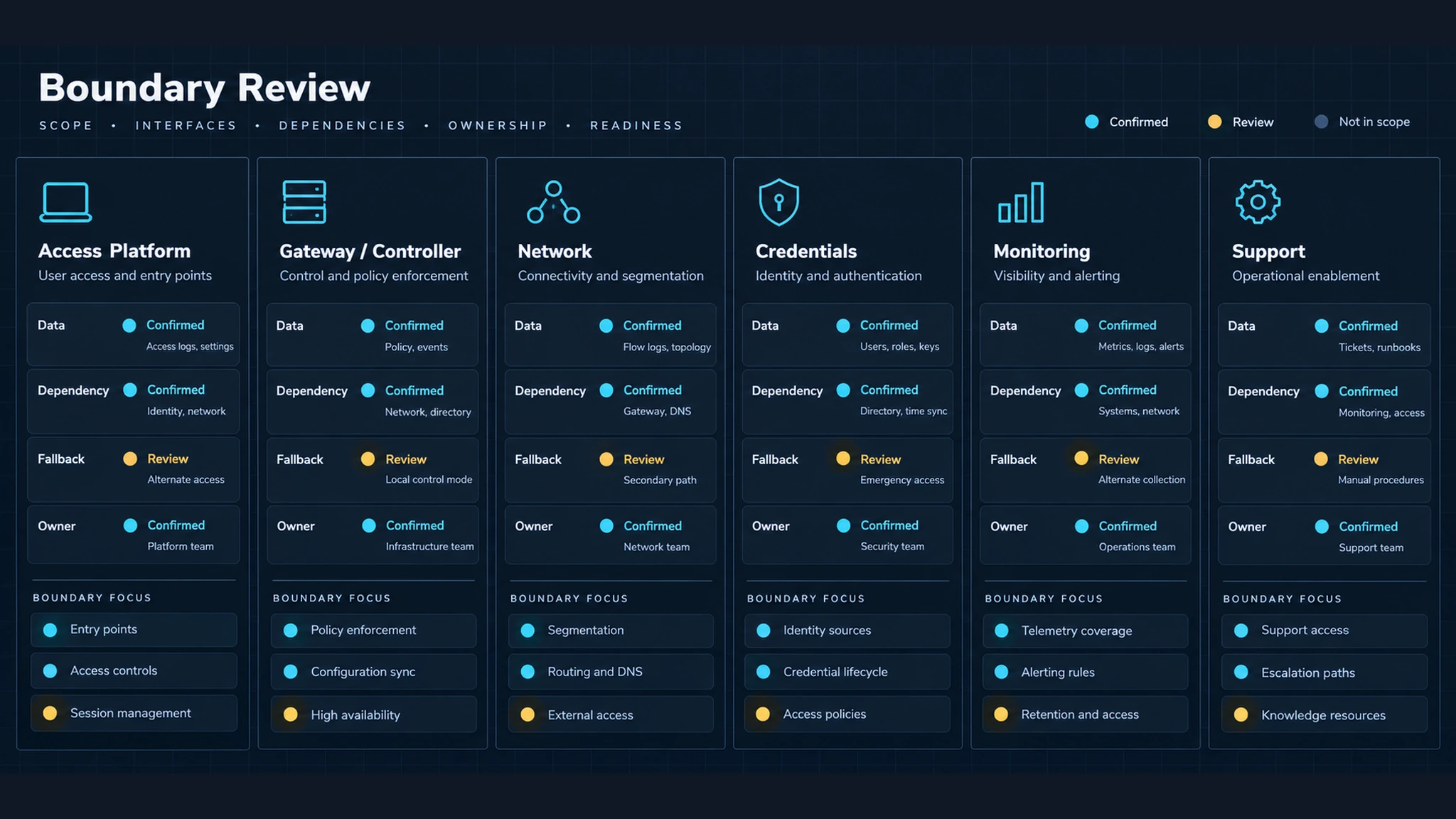Click the READINESS subtitle word
Screen dimensions: 1456x819
(636, 126)
